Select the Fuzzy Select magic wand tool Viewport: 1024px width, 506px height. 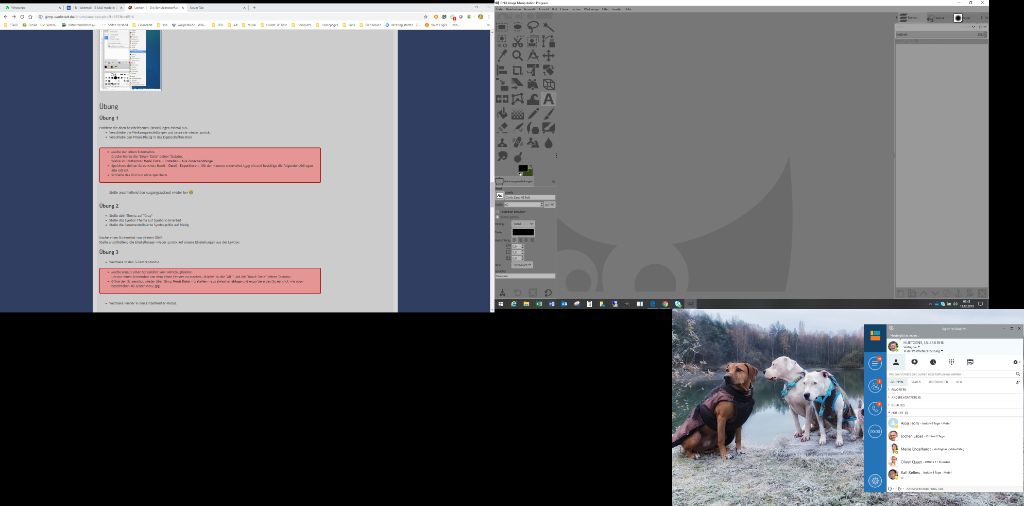pyautogui.click(x=549, y=27)
